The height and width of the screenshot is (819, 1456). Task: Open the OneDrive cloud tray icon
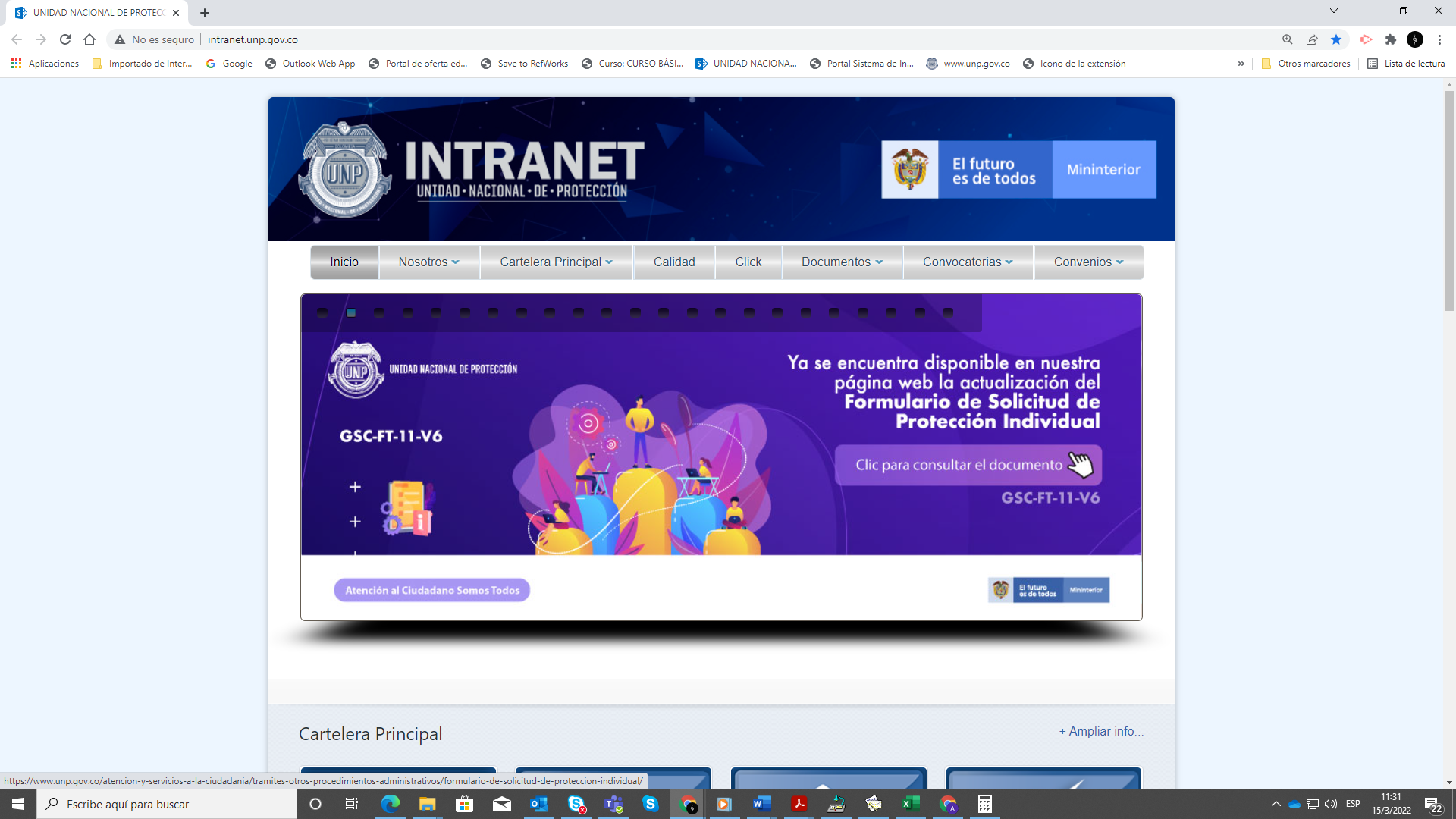(1294, 804)
